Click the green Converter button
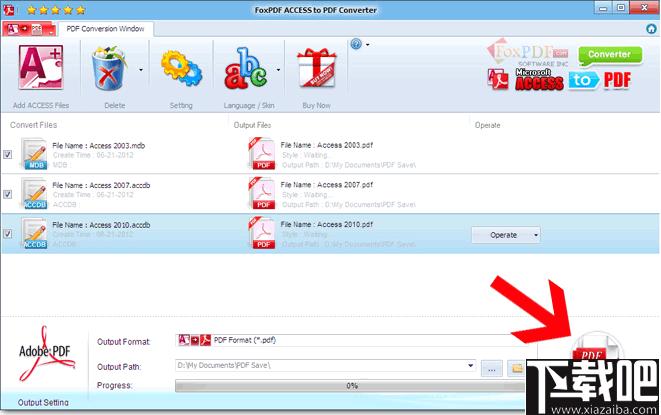 610,55
